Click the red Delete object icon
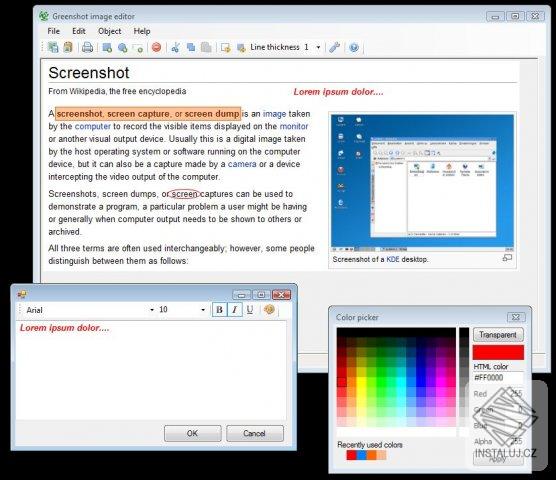Screen dimensions: 556x480 (156, 47)
